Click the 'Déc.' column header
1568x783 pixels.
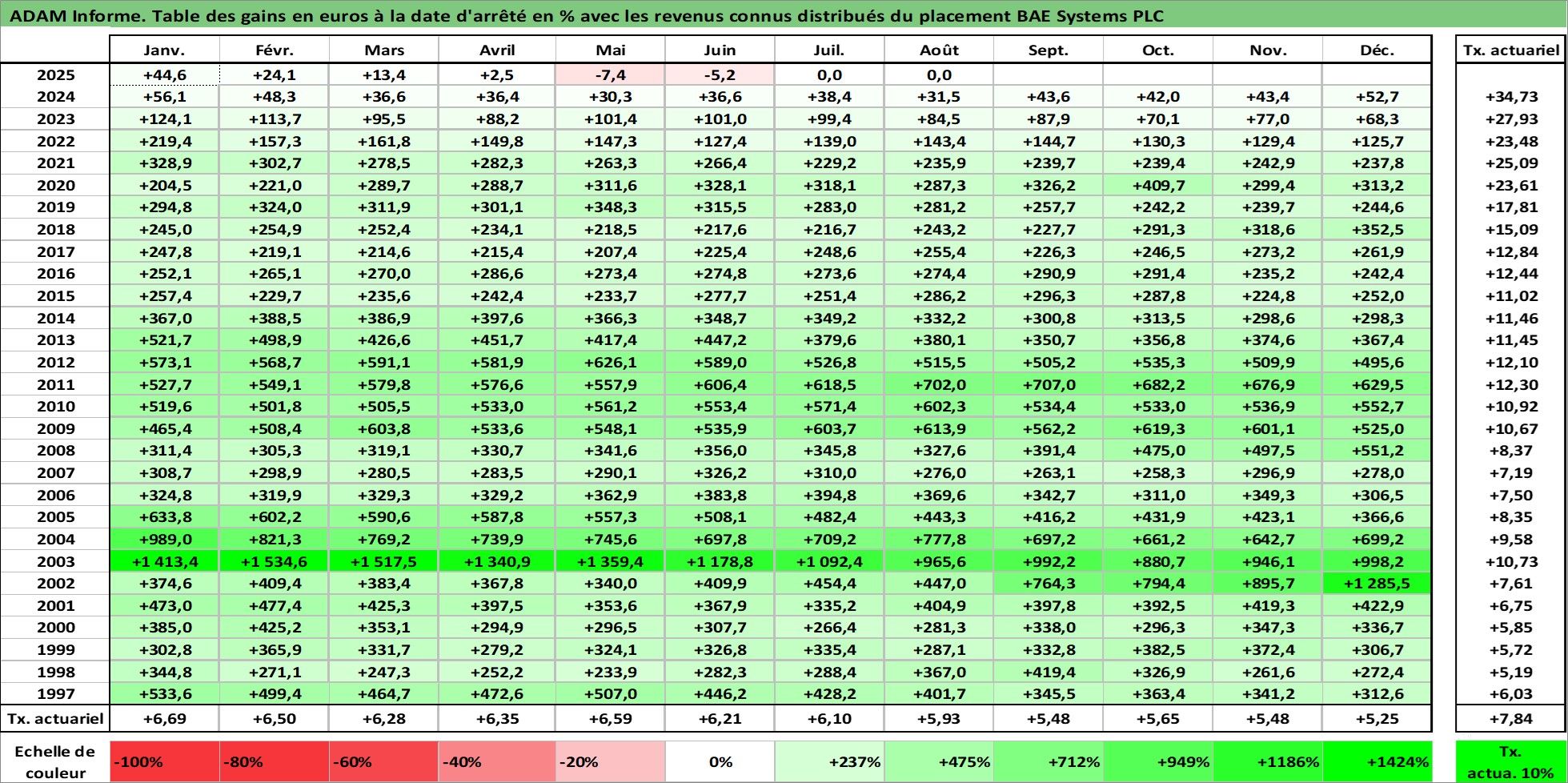(1377, 50)
